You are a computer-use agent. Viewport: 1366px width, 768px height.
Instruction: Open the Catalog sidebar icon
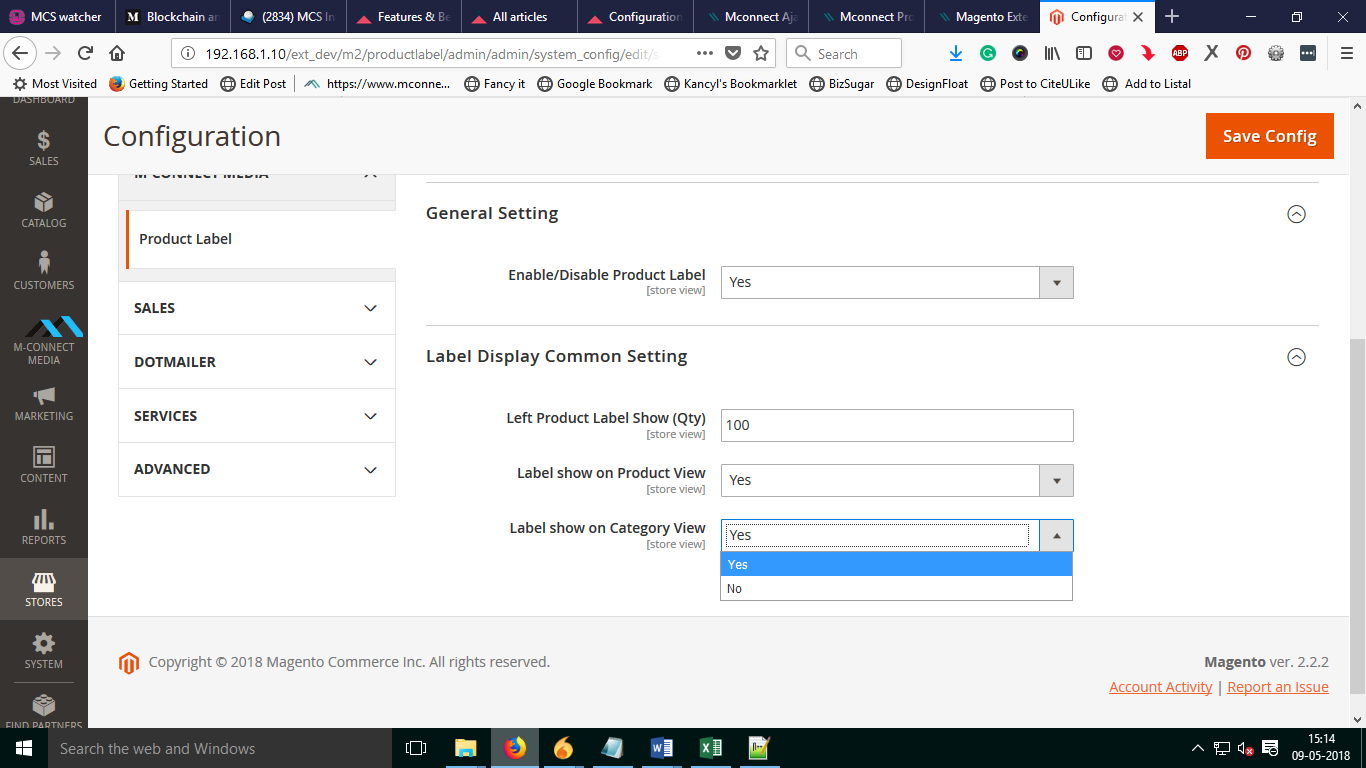(x=43, y=209)
